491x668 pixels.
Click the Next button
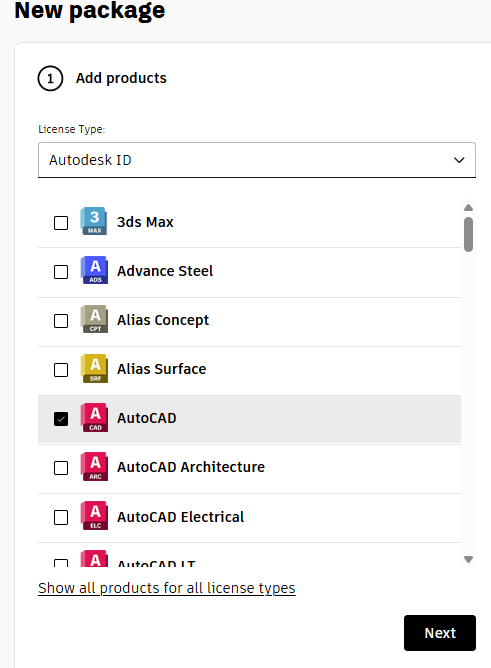tap(440, 633)
